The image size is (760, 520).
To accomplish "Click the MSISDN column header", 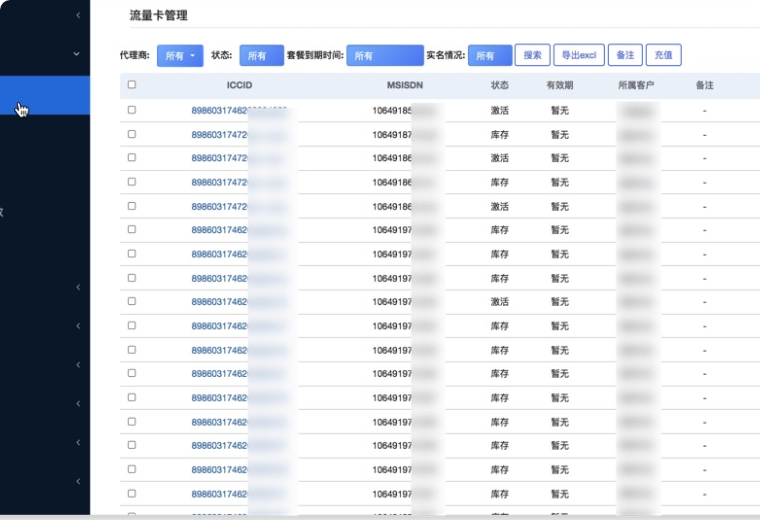I will pos(404,85).
